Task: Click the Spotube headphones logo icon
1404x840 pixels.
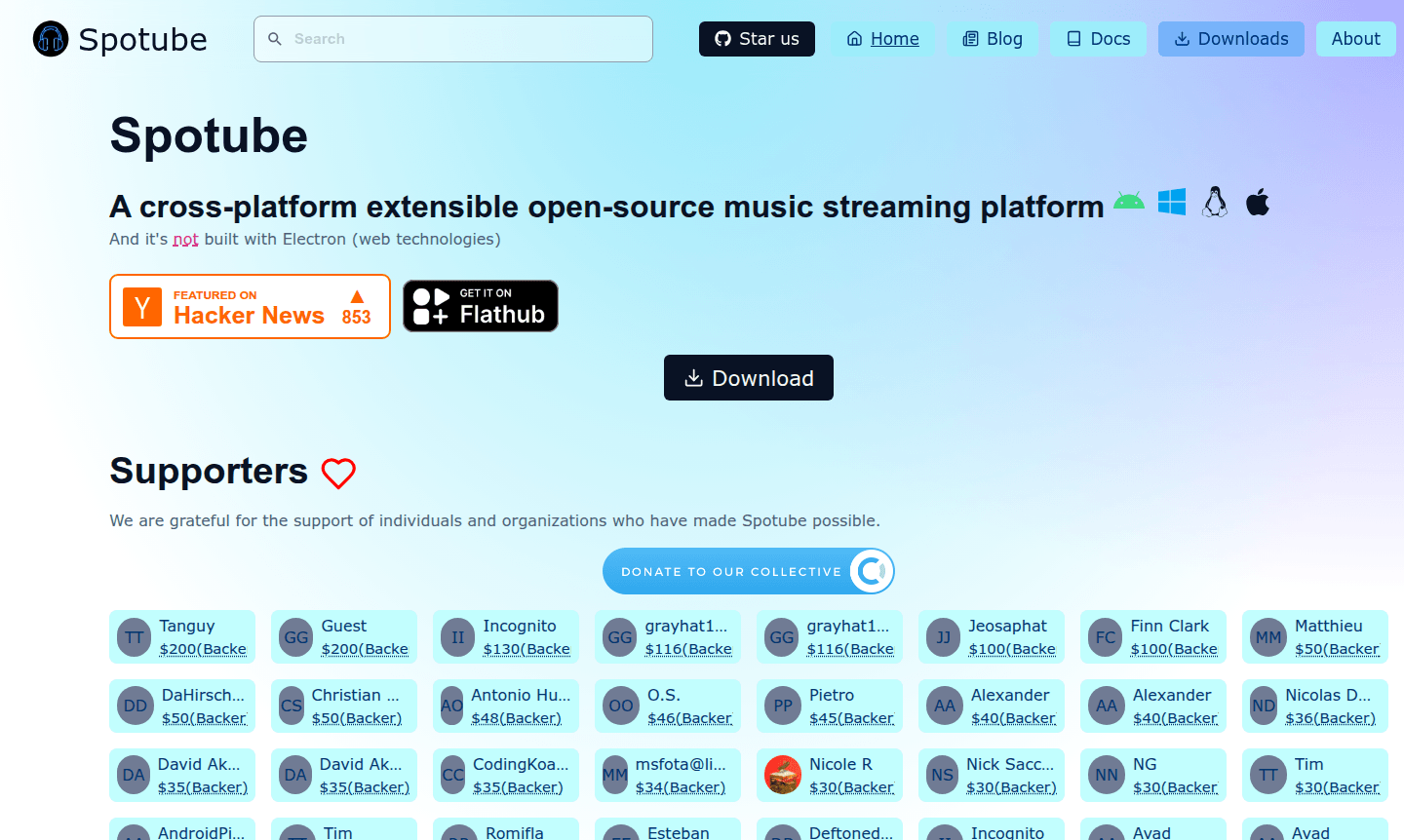Action: (x=49, y=39)
